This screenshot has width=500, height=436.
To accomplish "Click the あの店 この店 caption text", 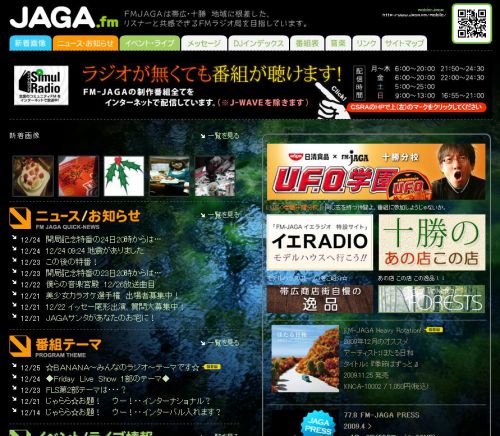I will tap(411, 278).
